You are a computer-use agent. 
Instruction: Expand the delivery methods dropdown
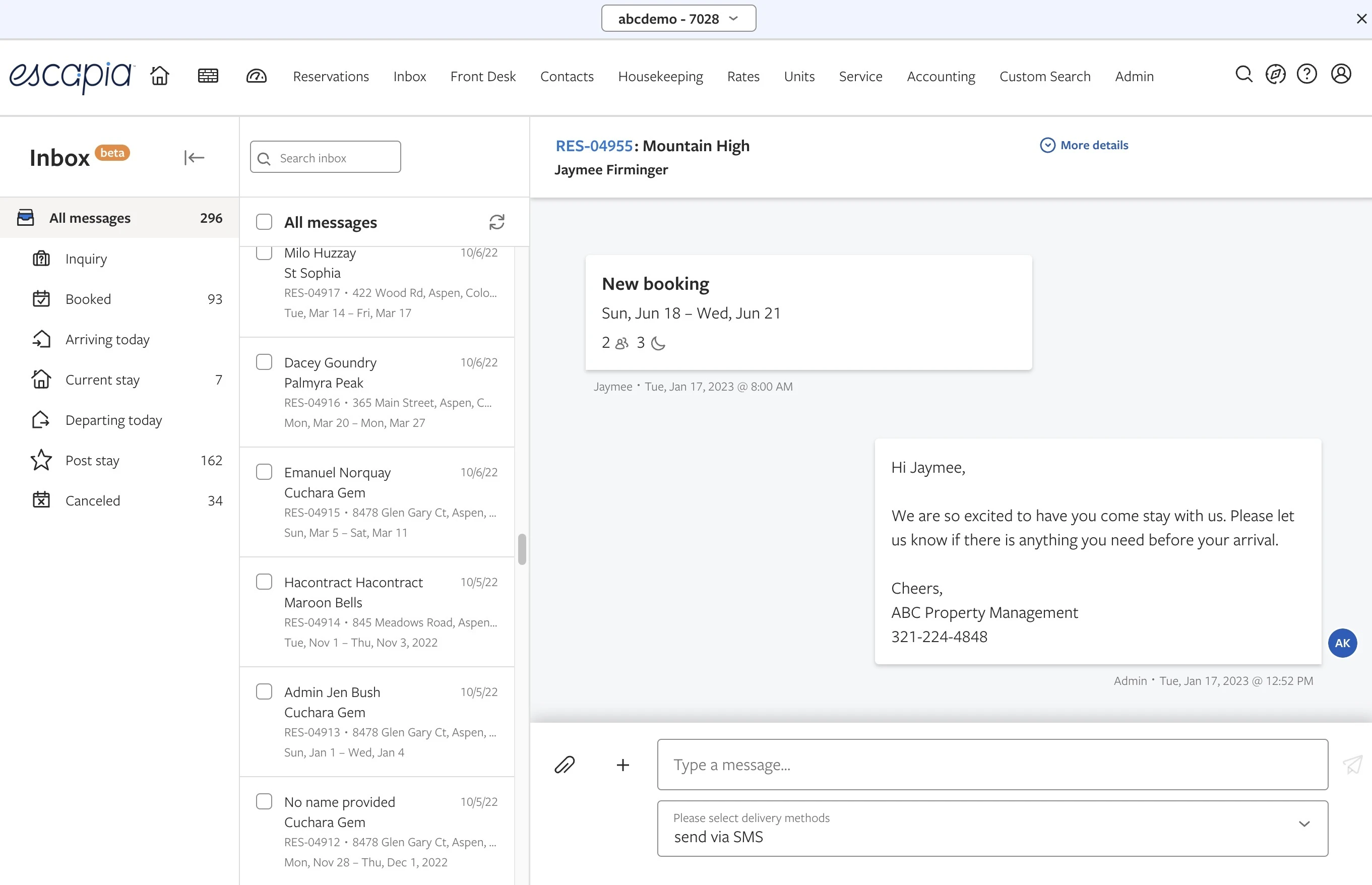tap(1304, 824)
